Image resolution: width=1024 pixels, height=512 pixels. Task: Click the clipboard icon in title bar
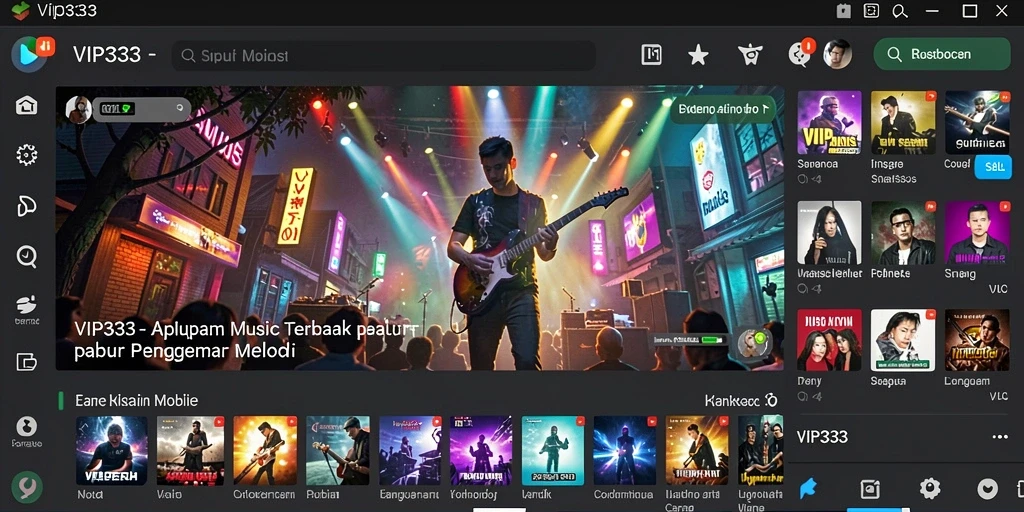pos(844,10)
